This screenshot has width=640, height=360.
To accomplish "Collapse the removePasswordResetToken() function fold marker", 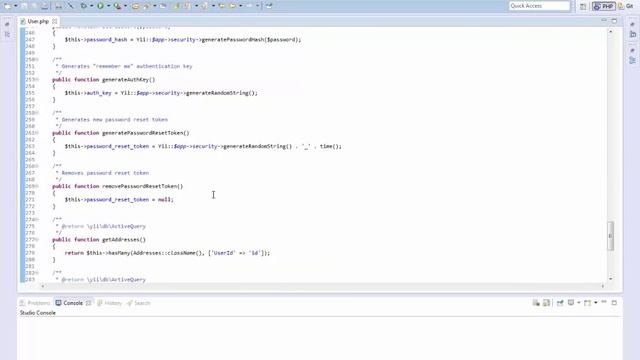I will pos(37,186).
